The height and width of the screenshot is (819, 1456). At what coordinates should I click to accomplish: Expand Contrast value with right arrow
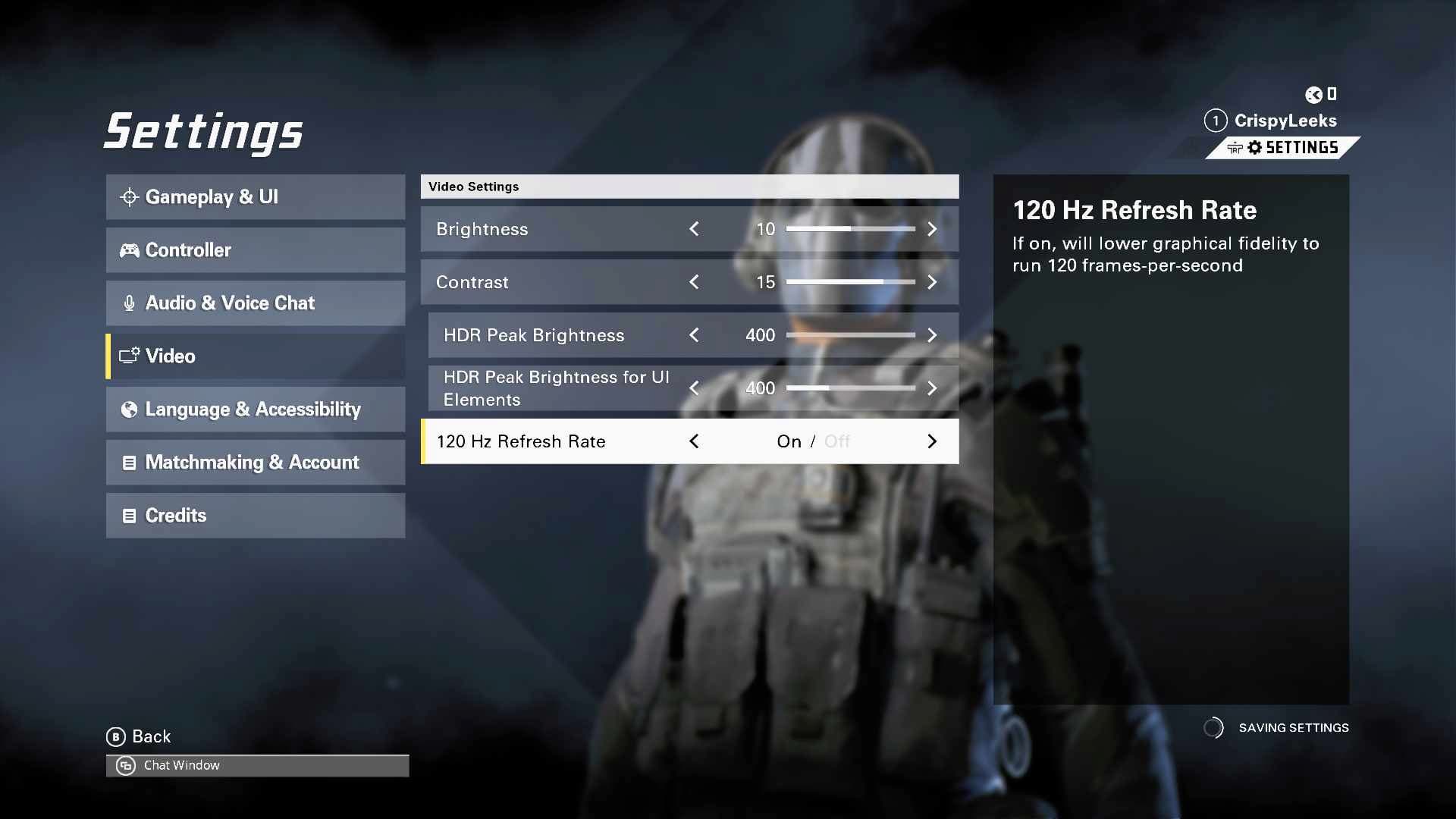tap(932, 281)
